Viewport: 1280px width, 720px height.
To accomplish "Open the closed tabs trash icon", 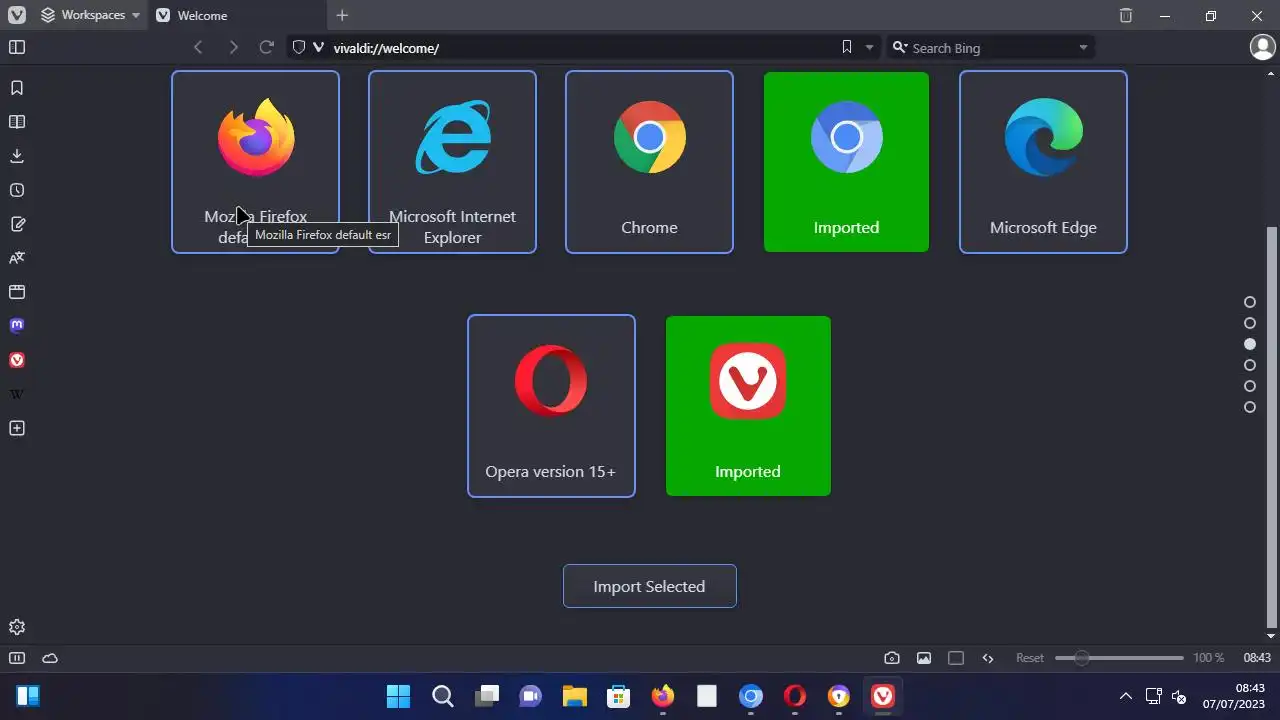I will pos(1126,15).
